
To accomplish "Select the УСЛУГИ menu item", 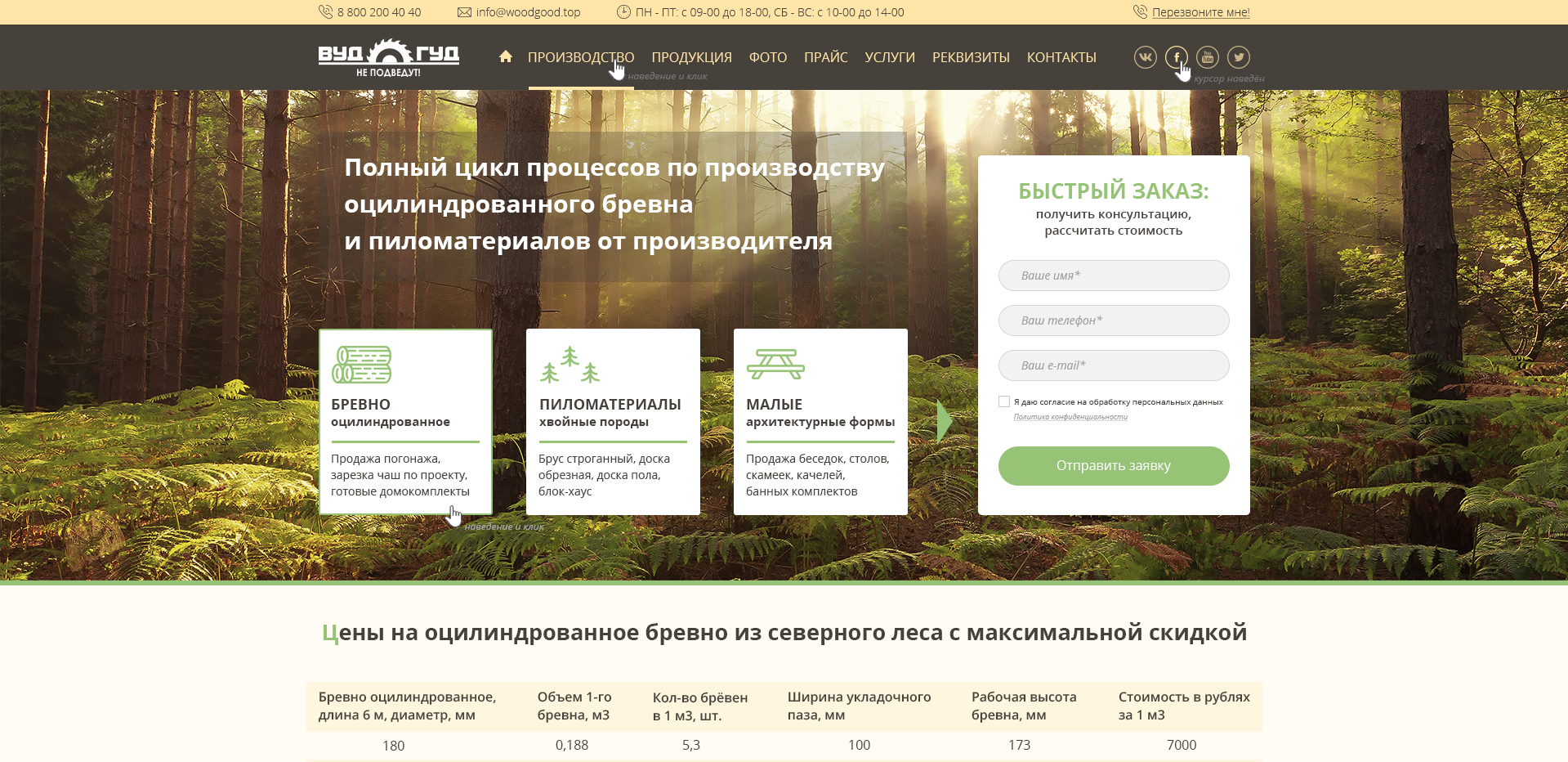I will [x=890, y=57].
